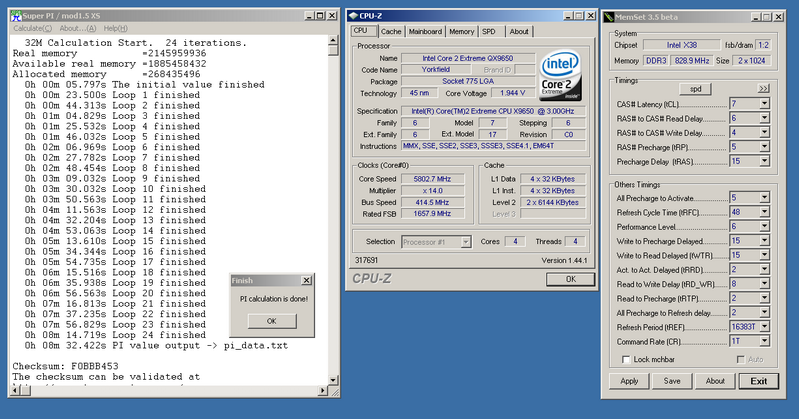Viewport: 799px width, 419px height.
Task: Expand MemSet advanced panel with >> button
Action: click(763, 89)
